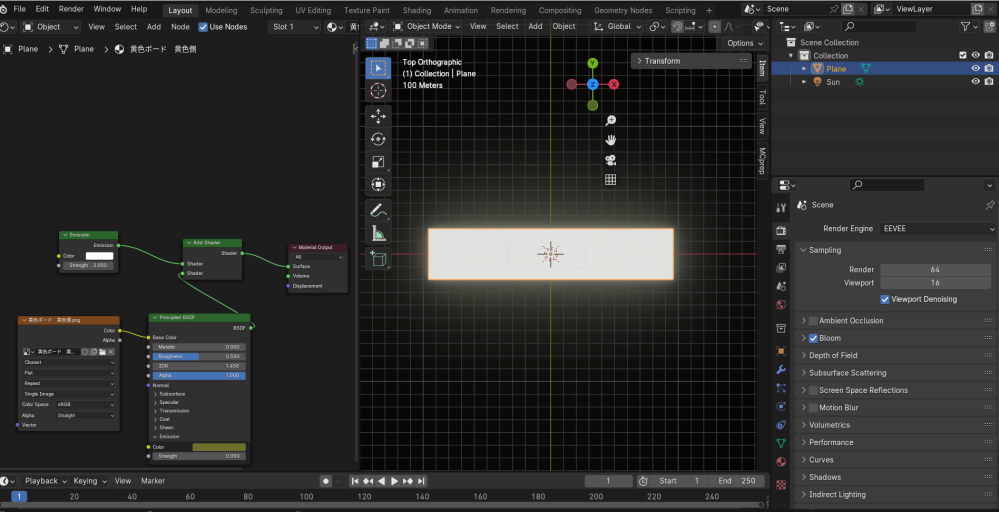Play the animation
Screen dimensions: 999x512
point(394,481)
